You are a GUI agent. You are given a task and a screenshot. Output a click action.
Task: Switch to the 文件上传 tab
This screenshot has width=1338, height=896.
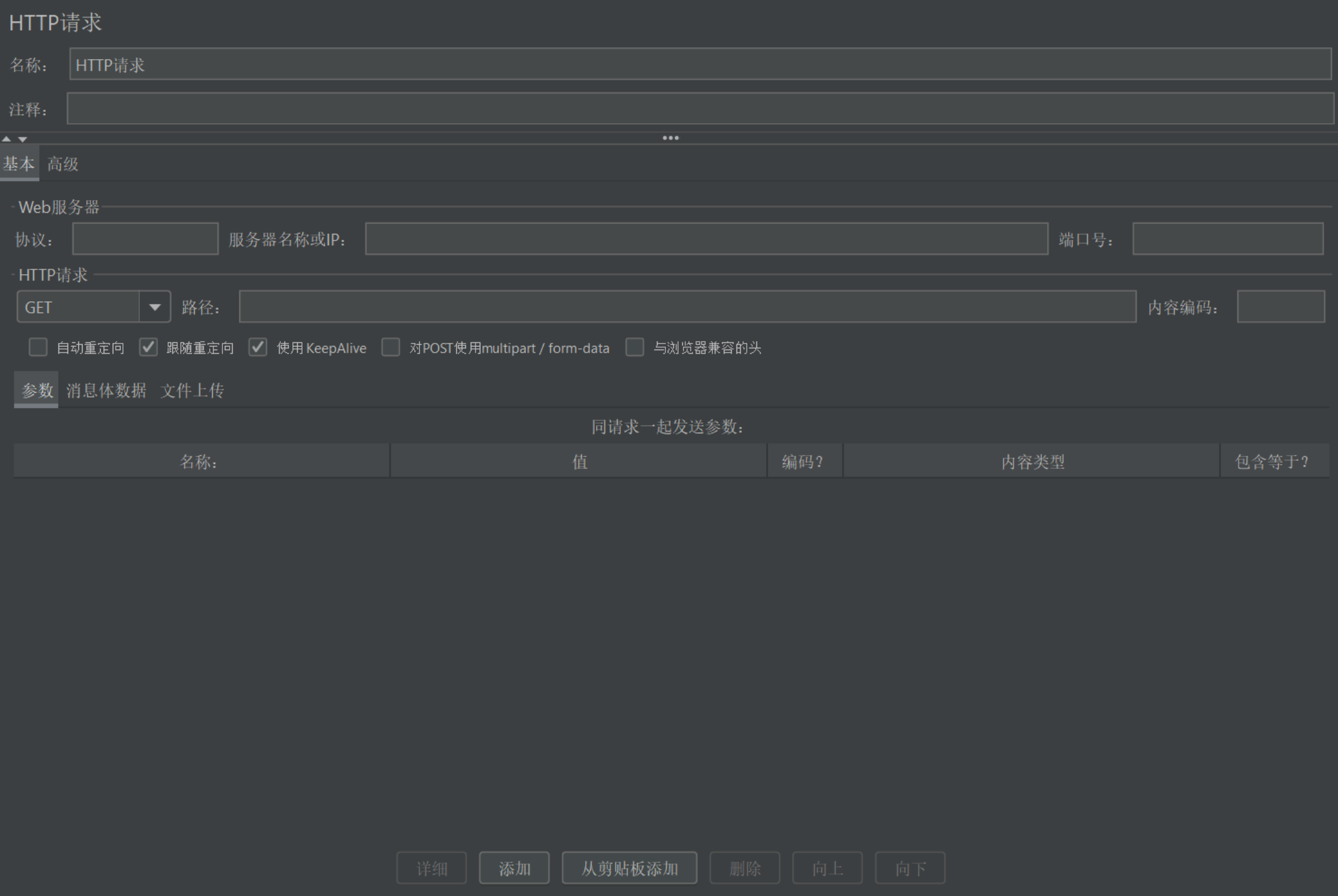click(x=192, y=390)
